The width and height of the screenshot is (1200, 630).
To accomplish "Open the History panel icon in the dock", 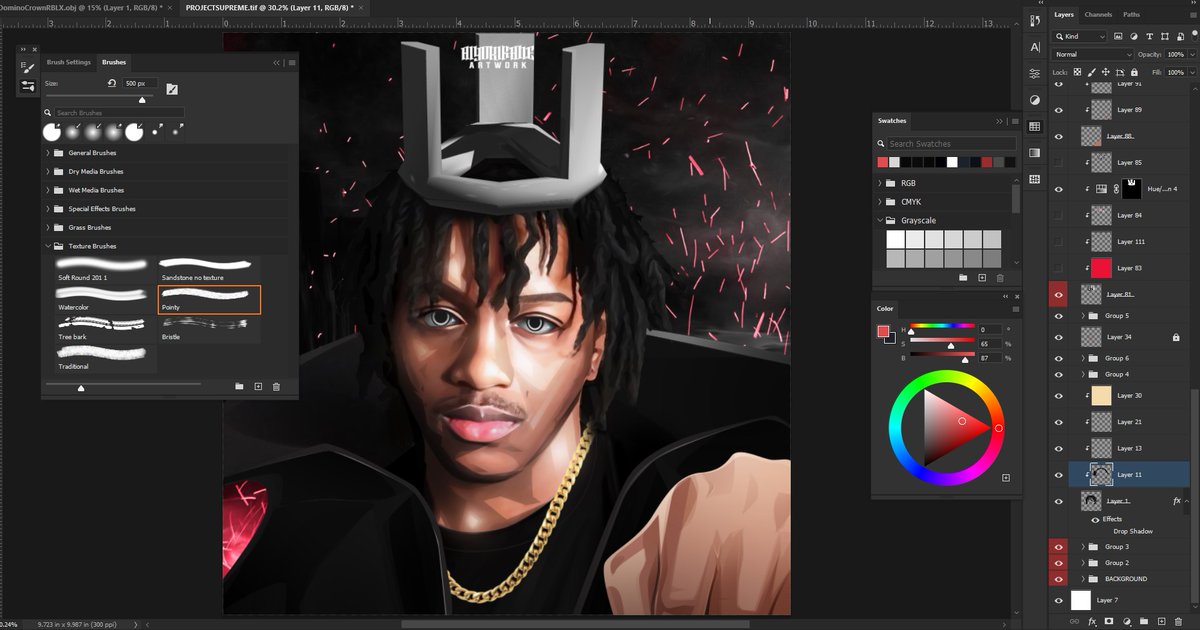I will [1034, 22].
